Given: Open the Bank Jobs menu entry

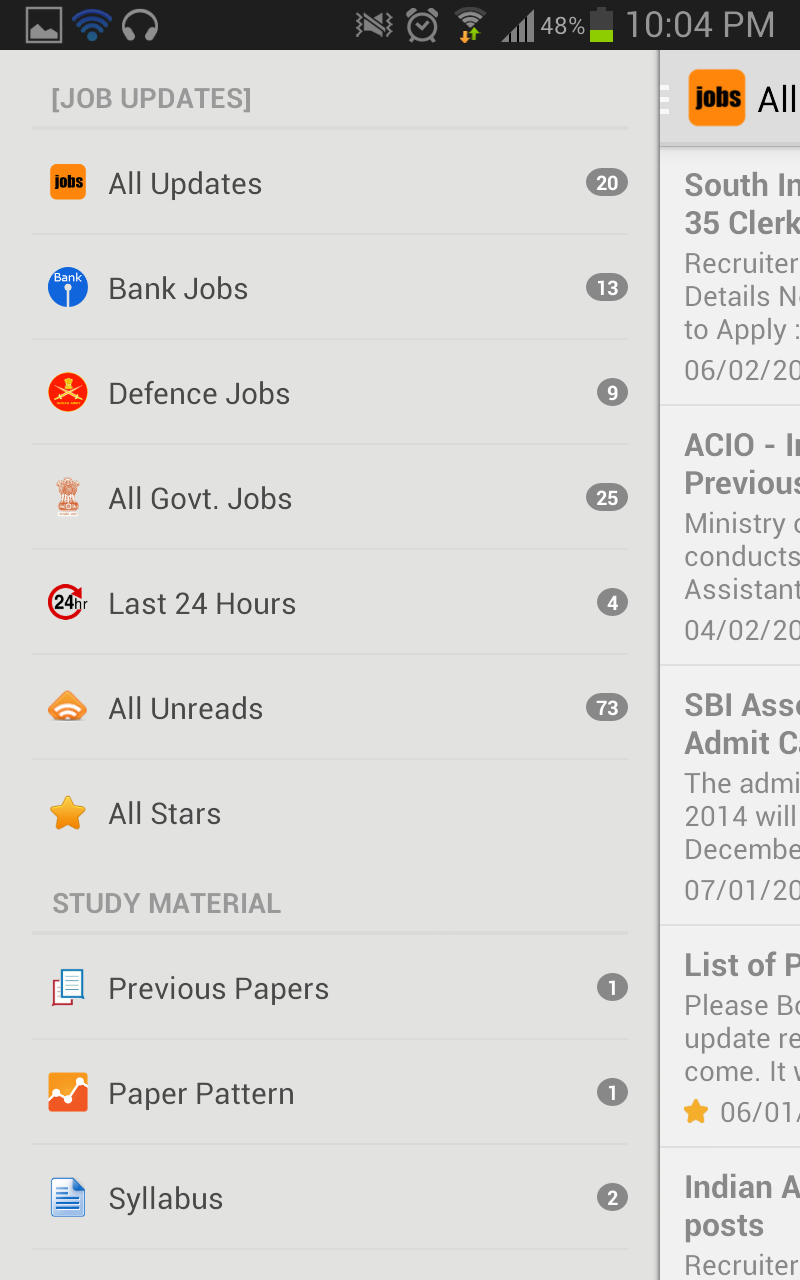Looking at the screenshot, I should [x=178, y=289].
